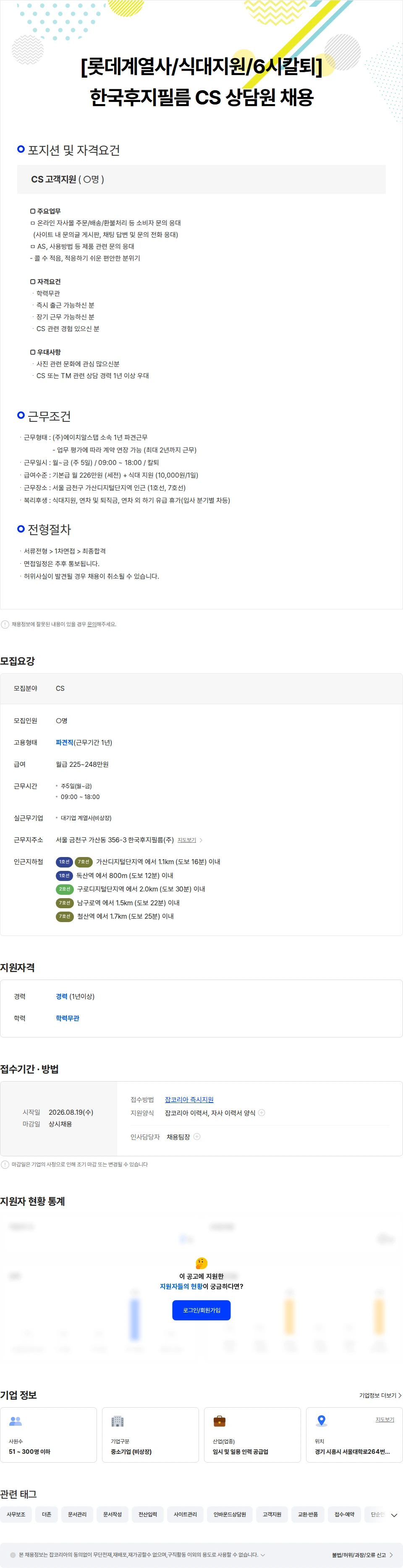Screen dimensions: 403x1568
Task: Click the 1호선 badge next to 독산역
Action: (x=64, y=875)
